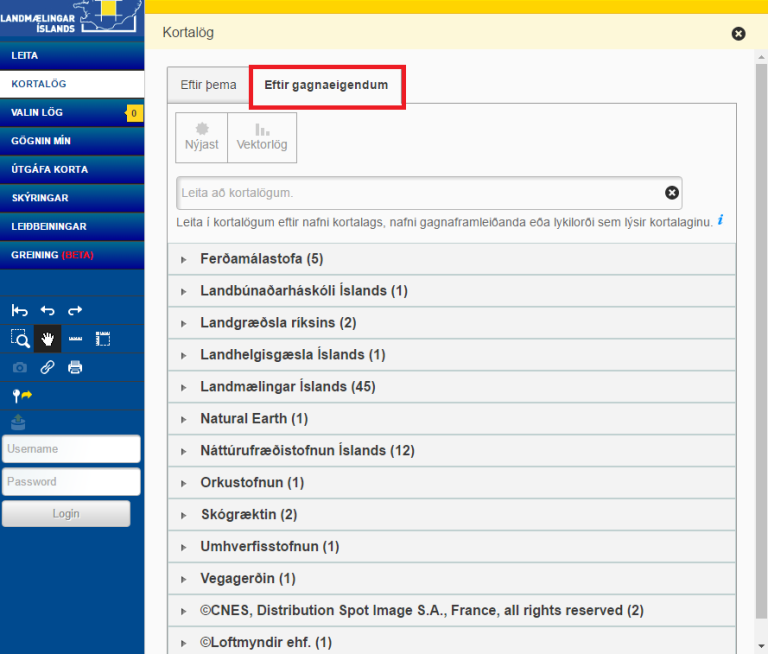Screen dimensions: 768x654
Task: Select the measure area tool
Action: [102, 339]
